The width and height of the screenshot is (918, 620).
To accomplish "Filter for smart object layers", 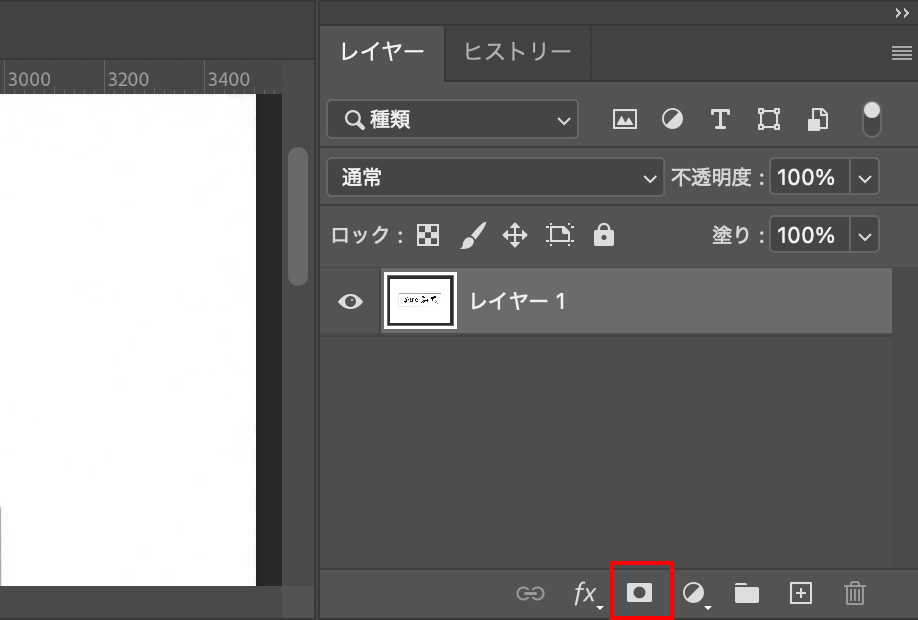I will pos(817,120).
